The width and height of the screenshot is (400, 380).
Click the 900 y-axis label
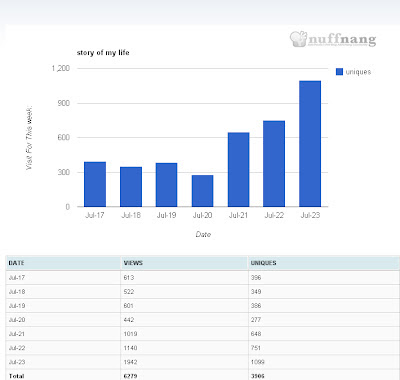pyautogui.click(x=63, y=103)
